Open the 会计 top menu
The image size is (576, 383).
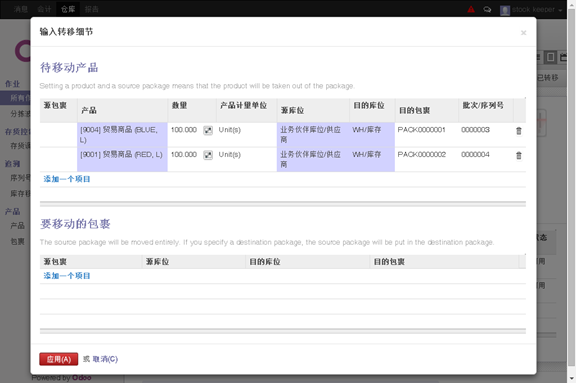(x=44, y=9)
